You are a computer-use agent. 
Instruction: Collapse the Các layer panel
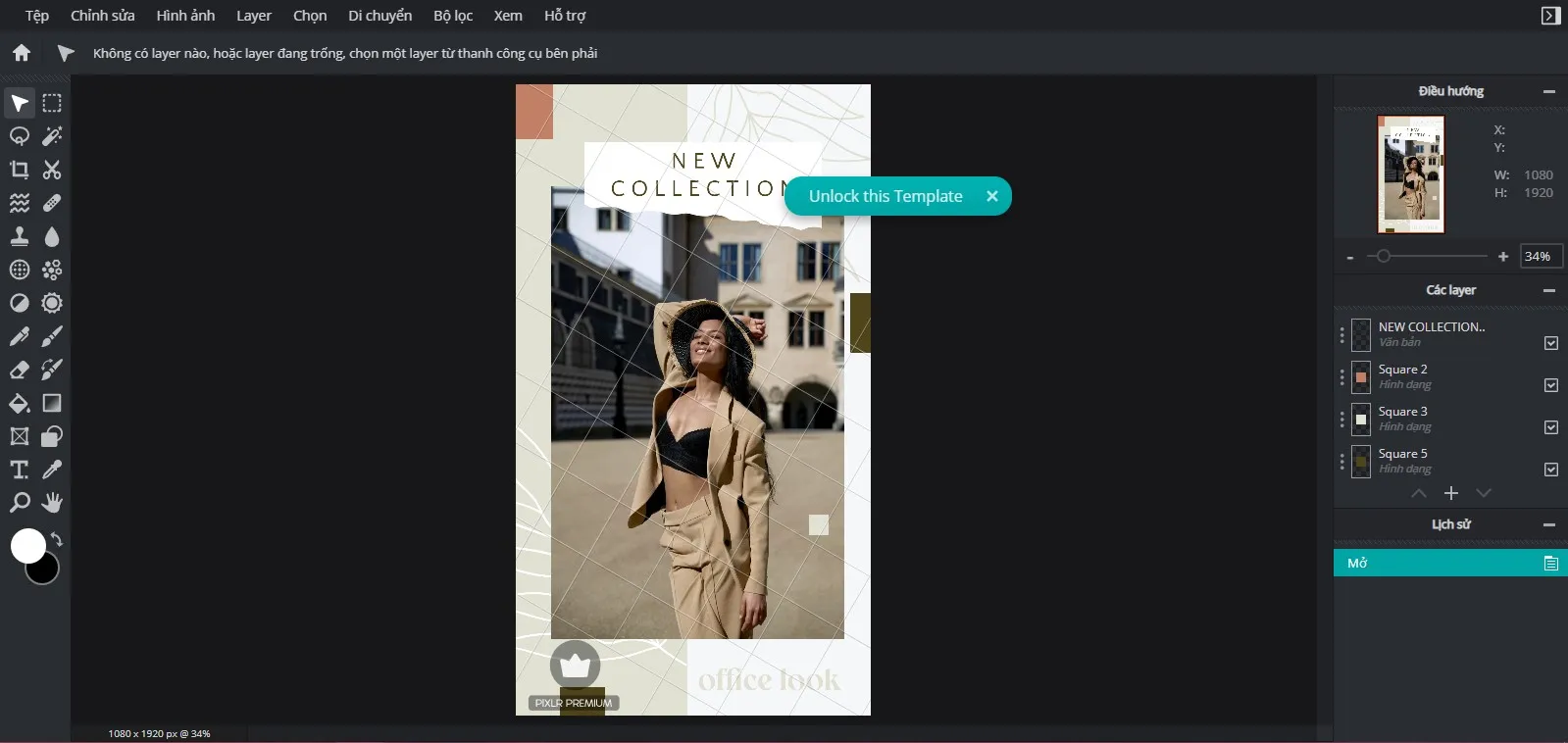[x=1549, y=290]
